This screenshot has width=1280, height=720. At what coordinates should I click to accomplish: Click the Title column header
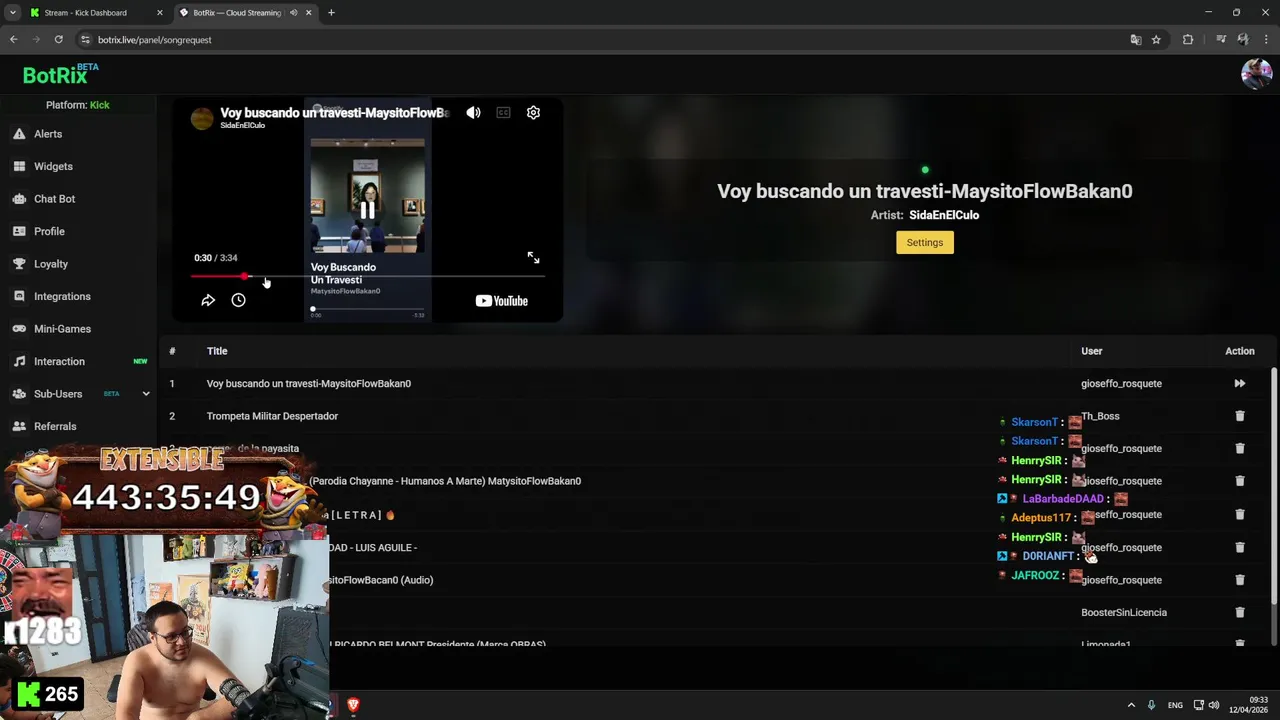pos(217,351)
